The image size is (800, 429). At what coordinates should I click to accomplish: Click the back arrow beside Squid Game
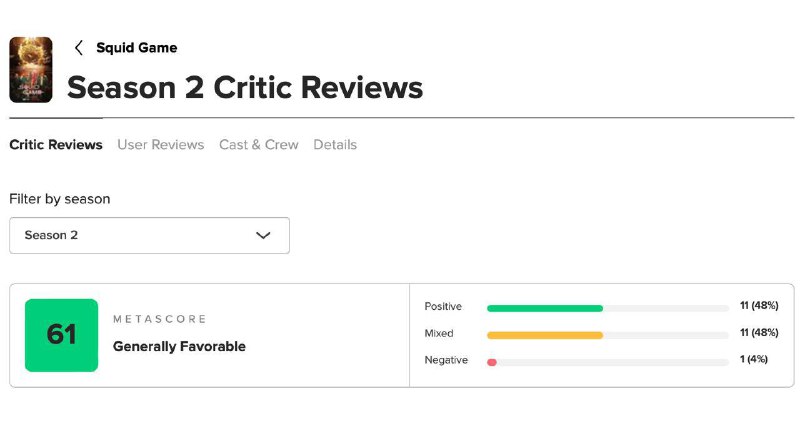click(x=79, y=48)
